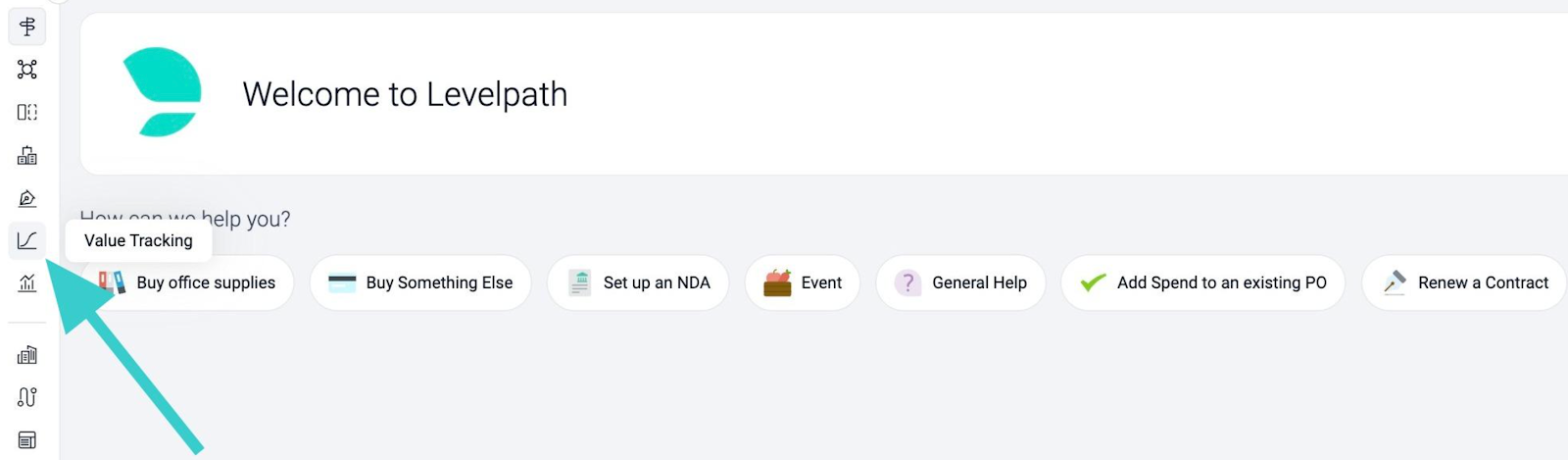The width and height of the screenshot is (1568, 460).
Task: Open the organization buildings sidebar icon
Action: [x=27, y=155]
